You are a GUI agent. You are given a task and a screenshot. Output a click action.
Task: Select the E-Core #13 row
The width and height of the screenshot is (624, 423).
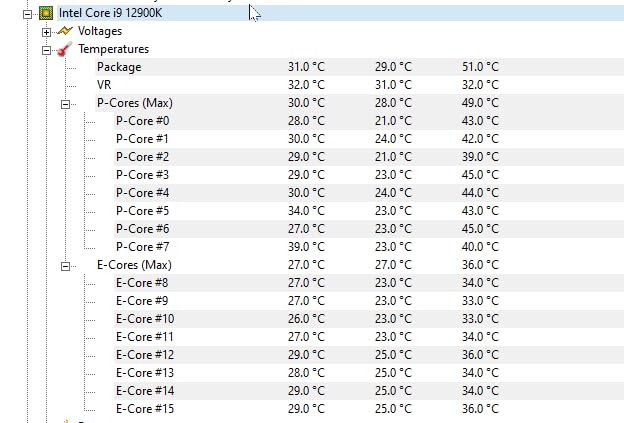(x=369, y=372)
